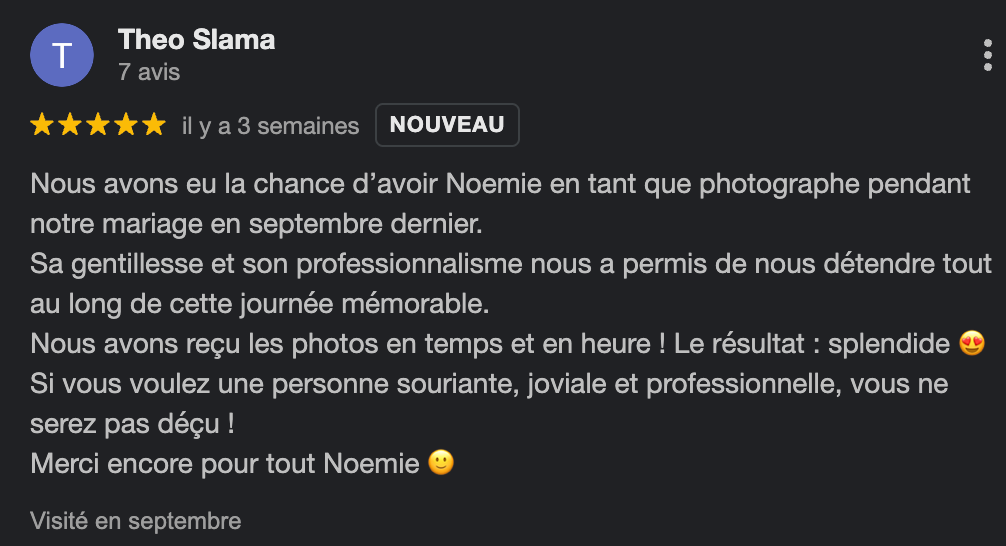This screenshot has width=1006, height=546.
Task: Click the second gold rating star
Action: [x=70, y=125]
